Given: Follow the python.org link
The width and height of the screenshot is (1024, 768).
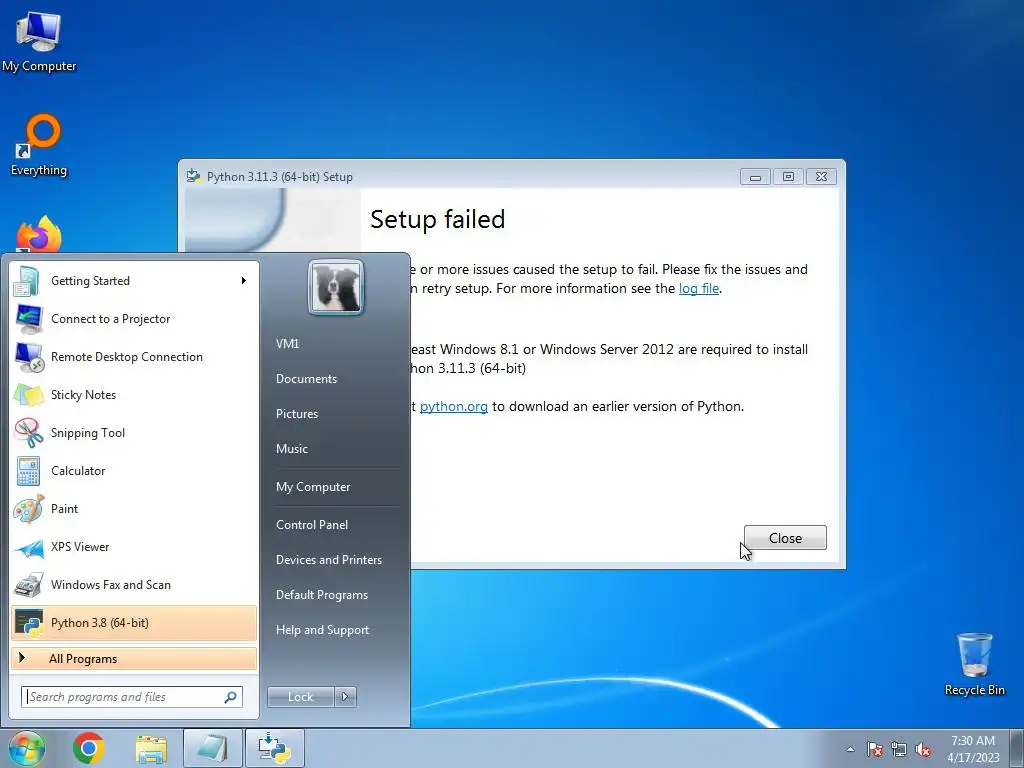Looking at the screenshot, I should pos(453,407).
